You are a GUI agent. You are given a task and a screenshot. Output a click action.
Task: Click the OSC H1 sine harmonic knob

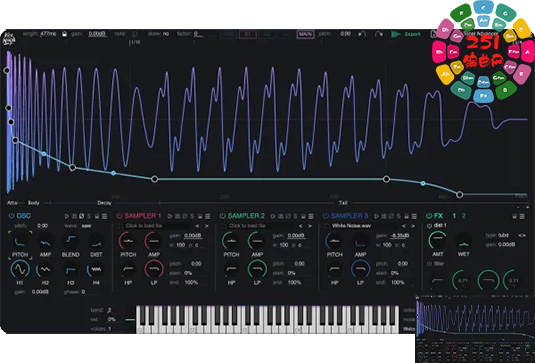point(20,270)
